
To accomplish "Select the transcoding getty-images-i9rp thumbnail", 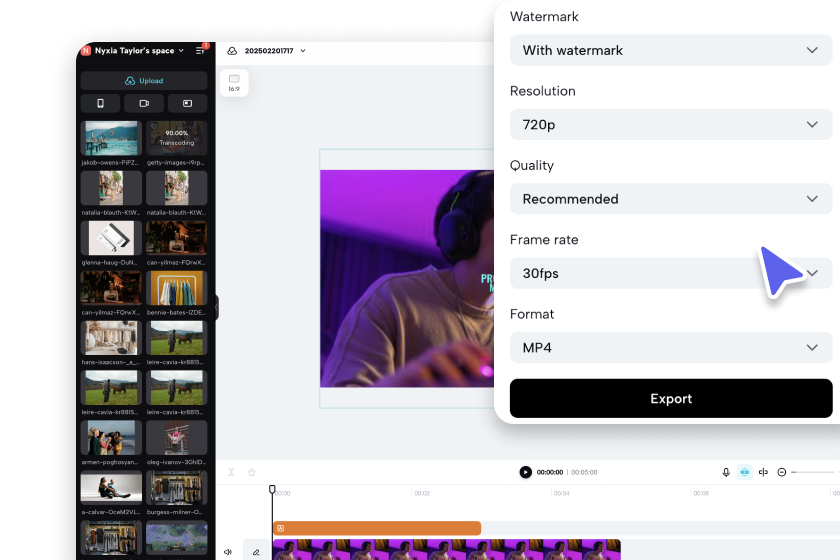I will pos(177,138).
